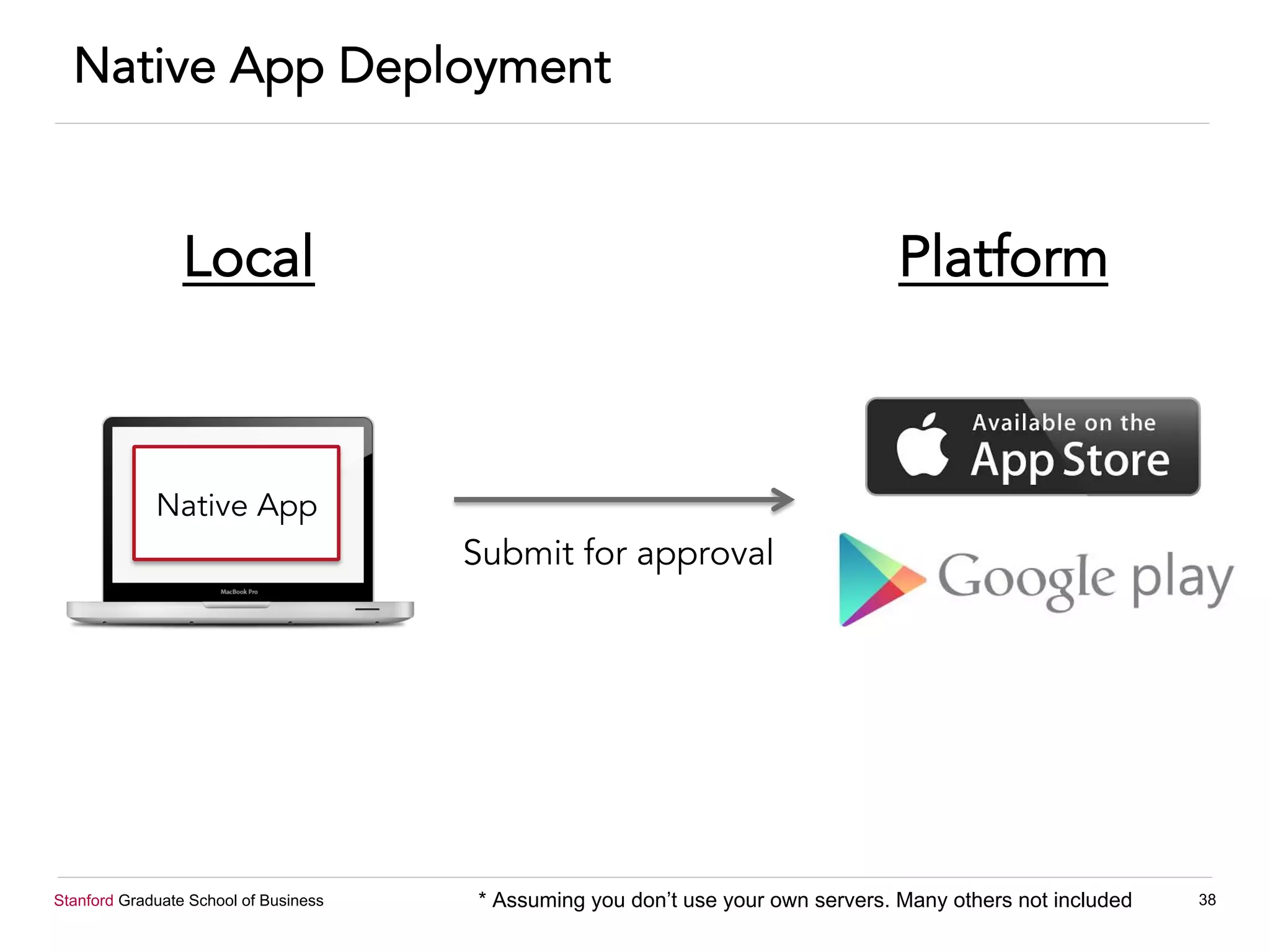The width and height of the screenshot is (1270, 952).
Task: Click the Google Play triangle logo
Action: point(882,580)
